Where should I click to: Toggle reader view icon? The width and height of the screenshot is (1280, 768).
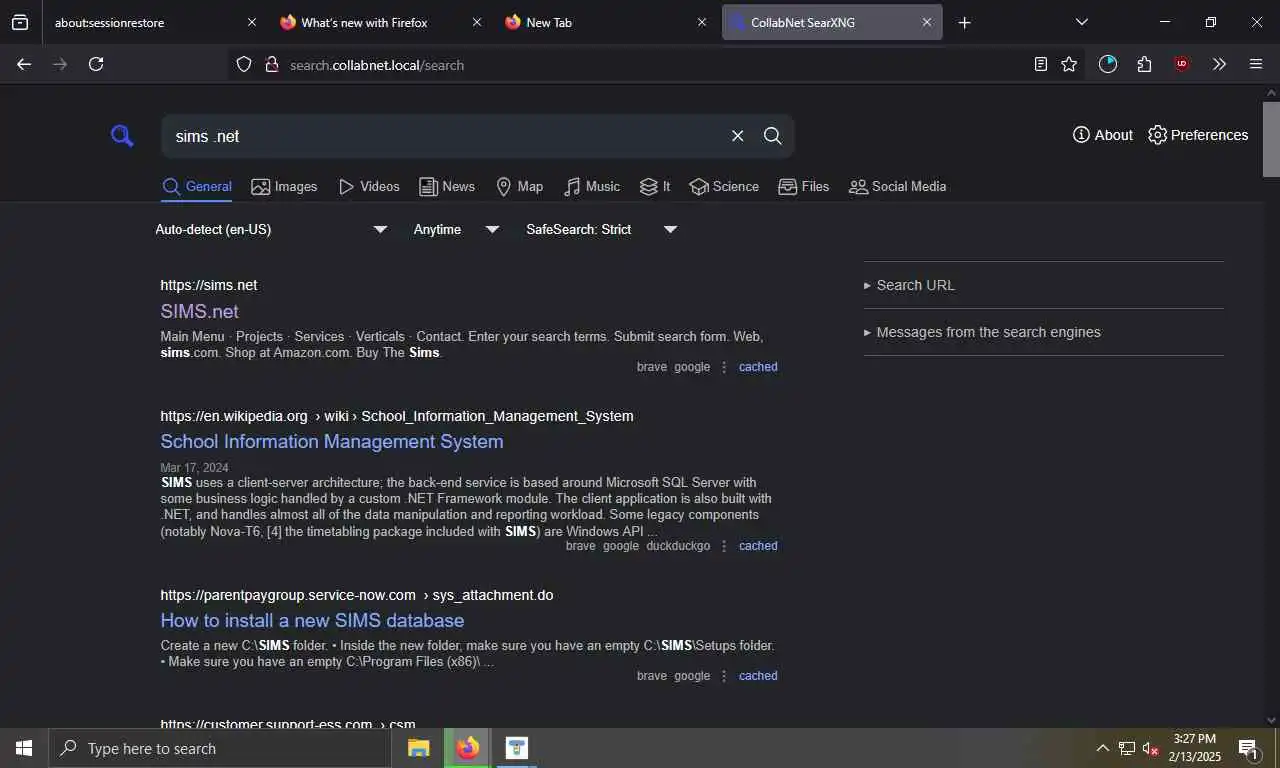pyautogui.click(x=1041, y=64)
